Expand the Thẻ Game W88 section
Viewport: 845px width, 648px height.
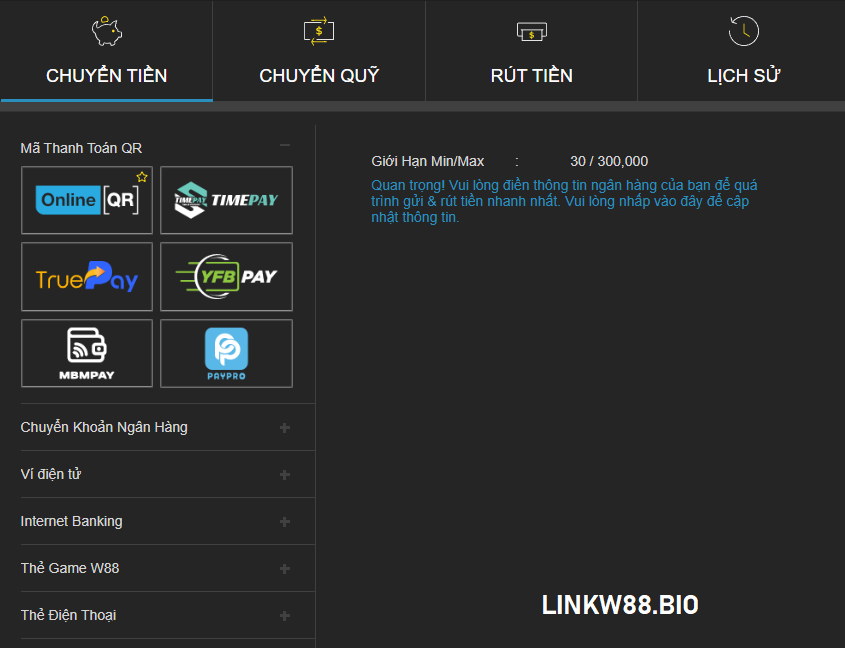pyautogui.click(x=285, y=569)
